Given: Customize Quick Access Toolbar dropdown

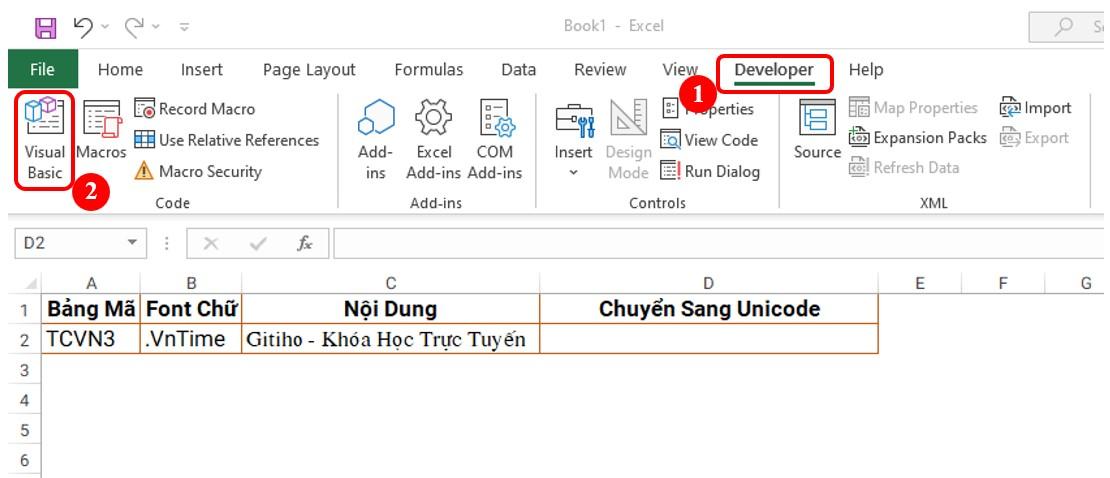Looking at the screenshot, I should (x=185, y=28).
